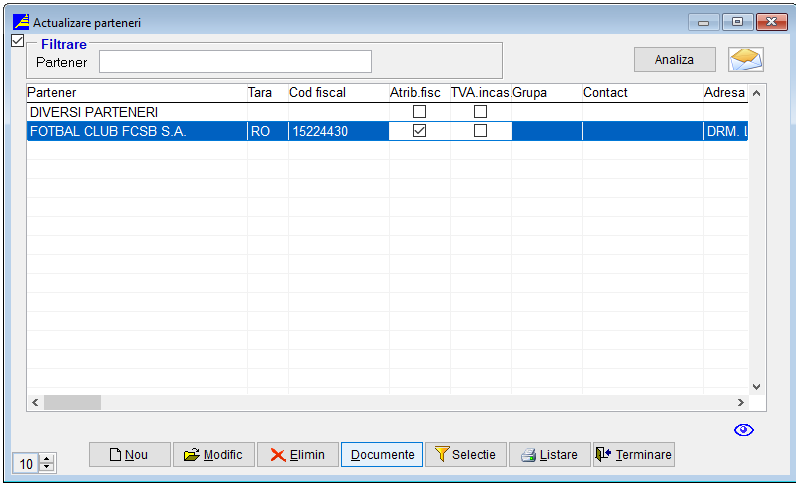Screen dimensions: 796x483
Task: Enable TVA.incas for FOTBAL CLUB FCSB
Action: (480, 131)
